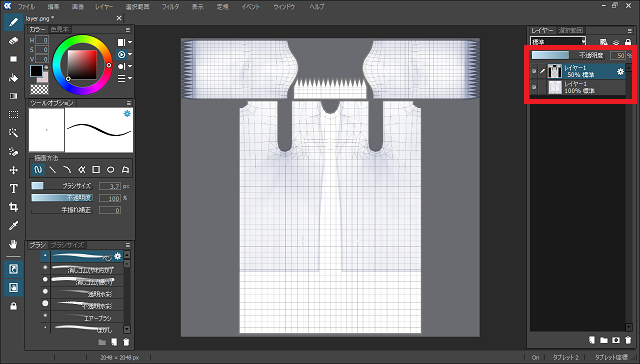Choose polygon drawing method
Viewport: 640px width, 364px height.
[x=125, y=169]
